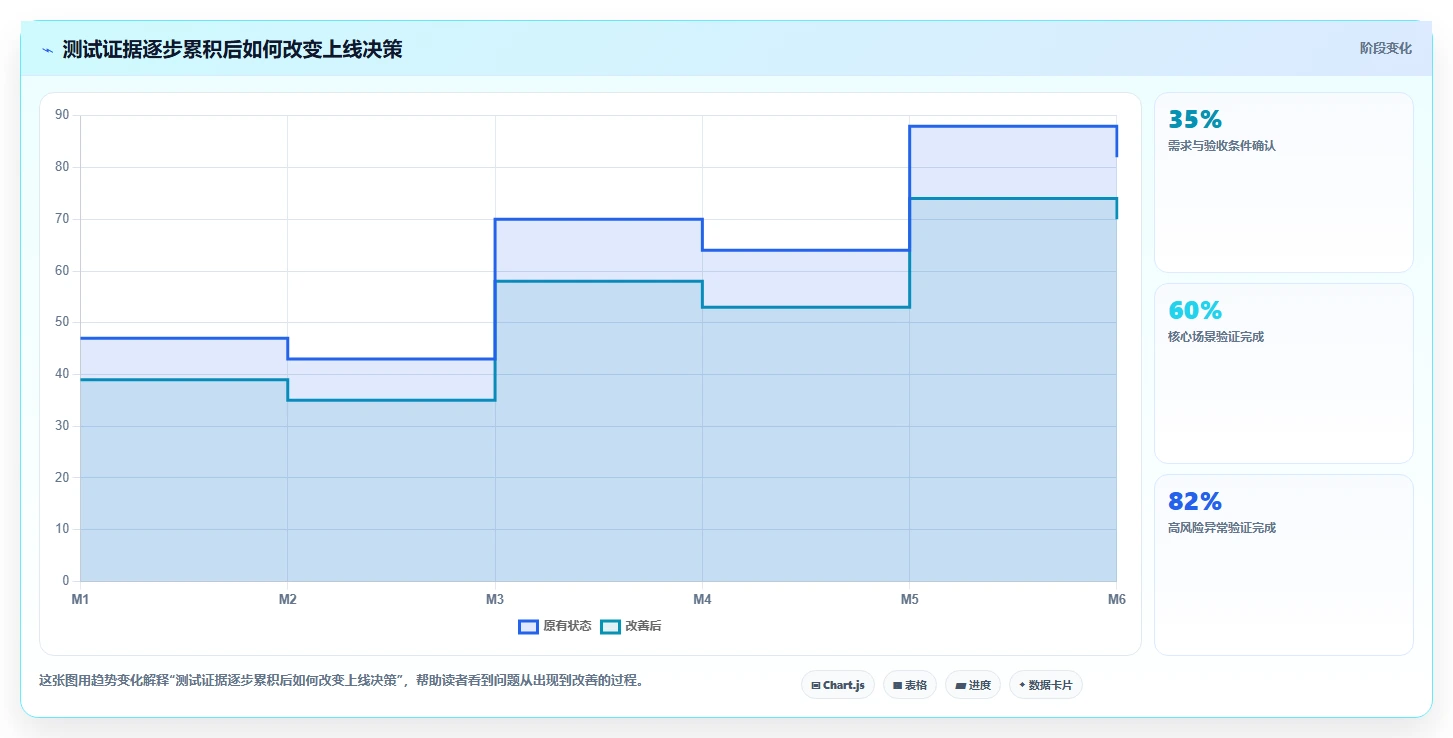Toggle the 原有状态 legend swatch

528,627
